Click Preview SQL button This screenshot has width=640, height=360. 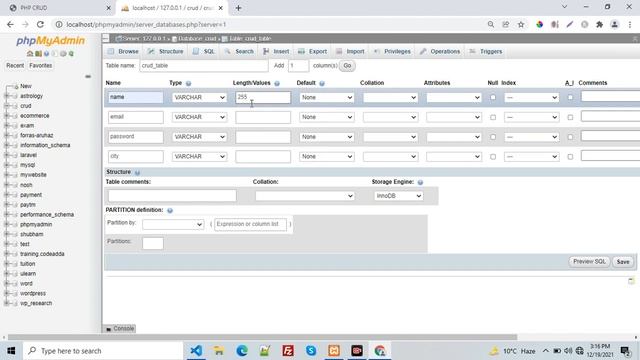pos(589,262)
